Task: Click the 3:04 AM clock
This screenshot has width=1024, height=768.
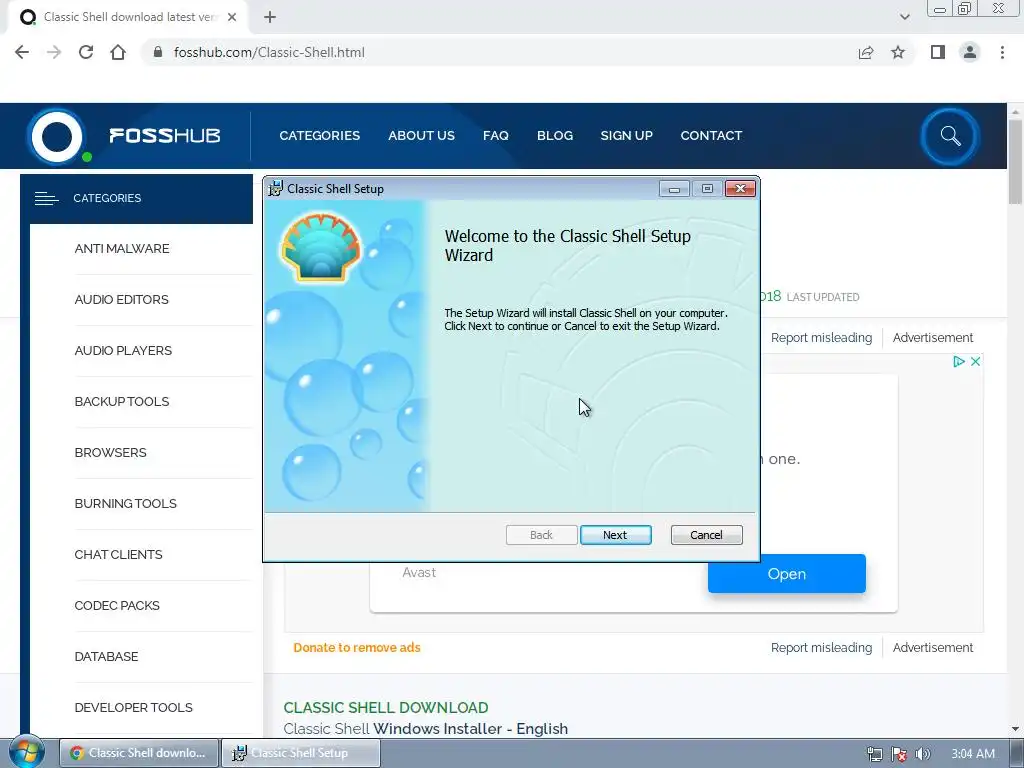Action: [x=973, y=754]
